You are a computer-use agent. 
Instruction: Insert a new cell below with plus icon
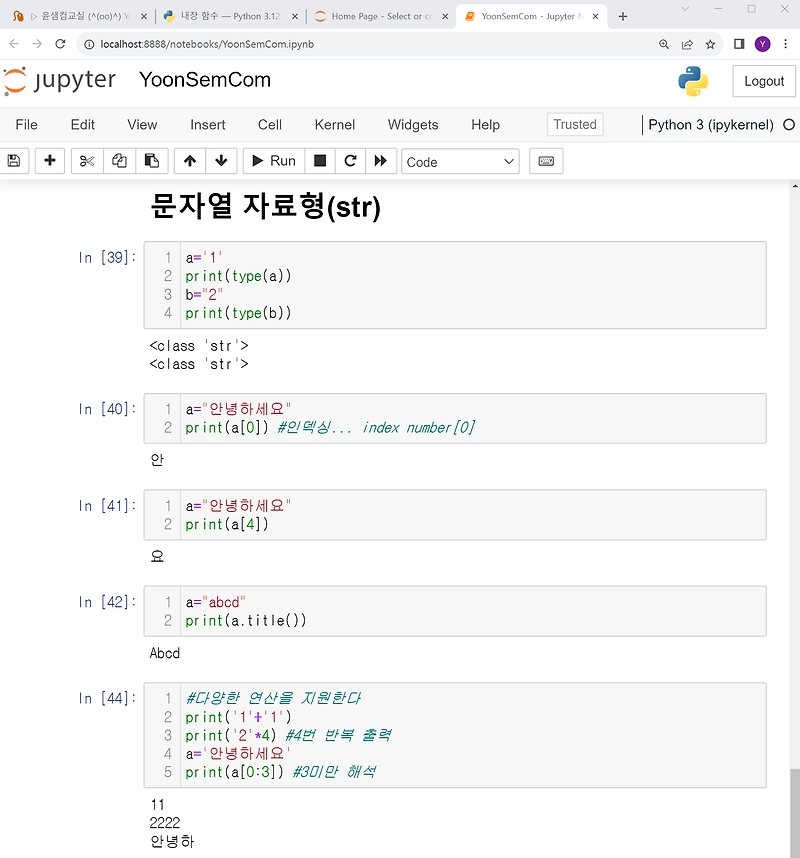click(49, 161)
